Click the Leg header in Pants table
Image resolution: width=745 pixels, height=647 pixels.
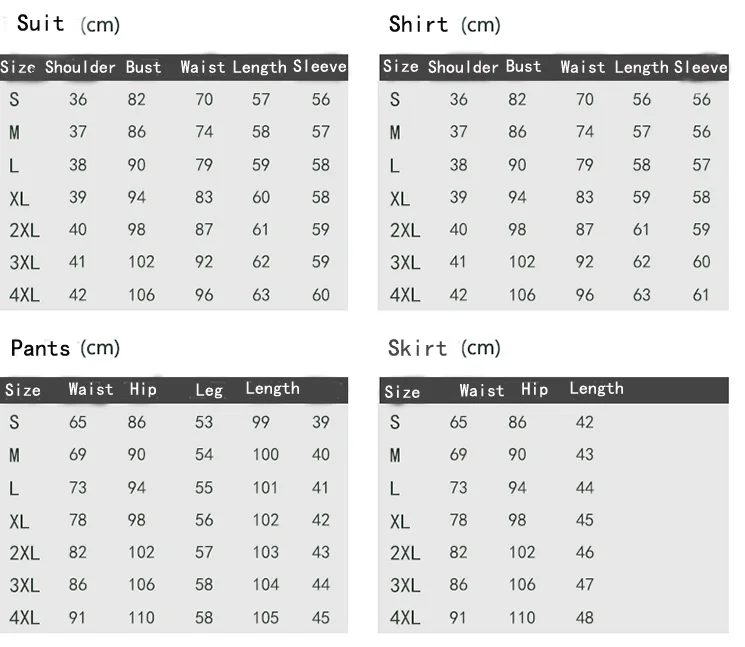[x=209, y=390]
